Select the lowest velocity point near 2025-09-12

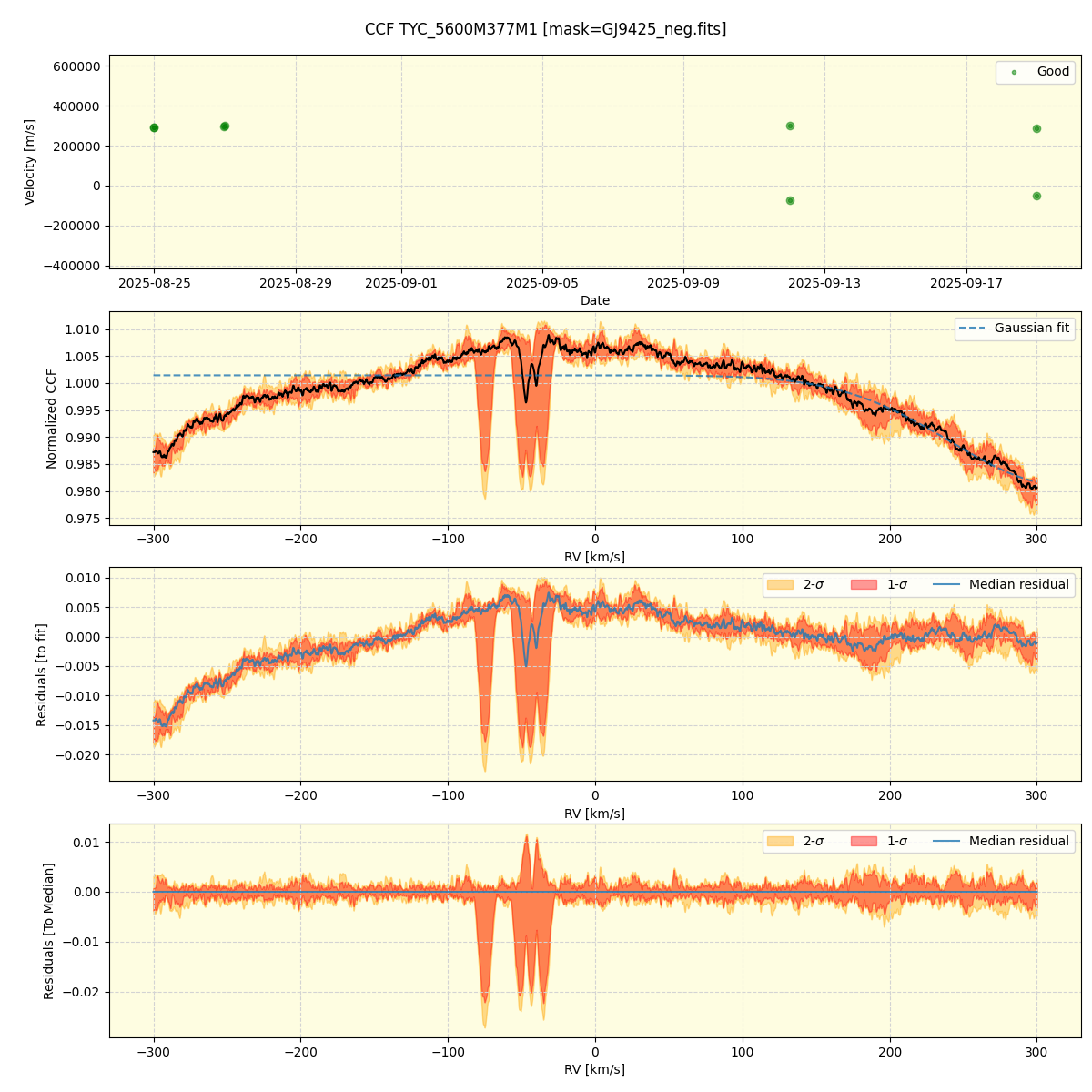pos(790,200)
